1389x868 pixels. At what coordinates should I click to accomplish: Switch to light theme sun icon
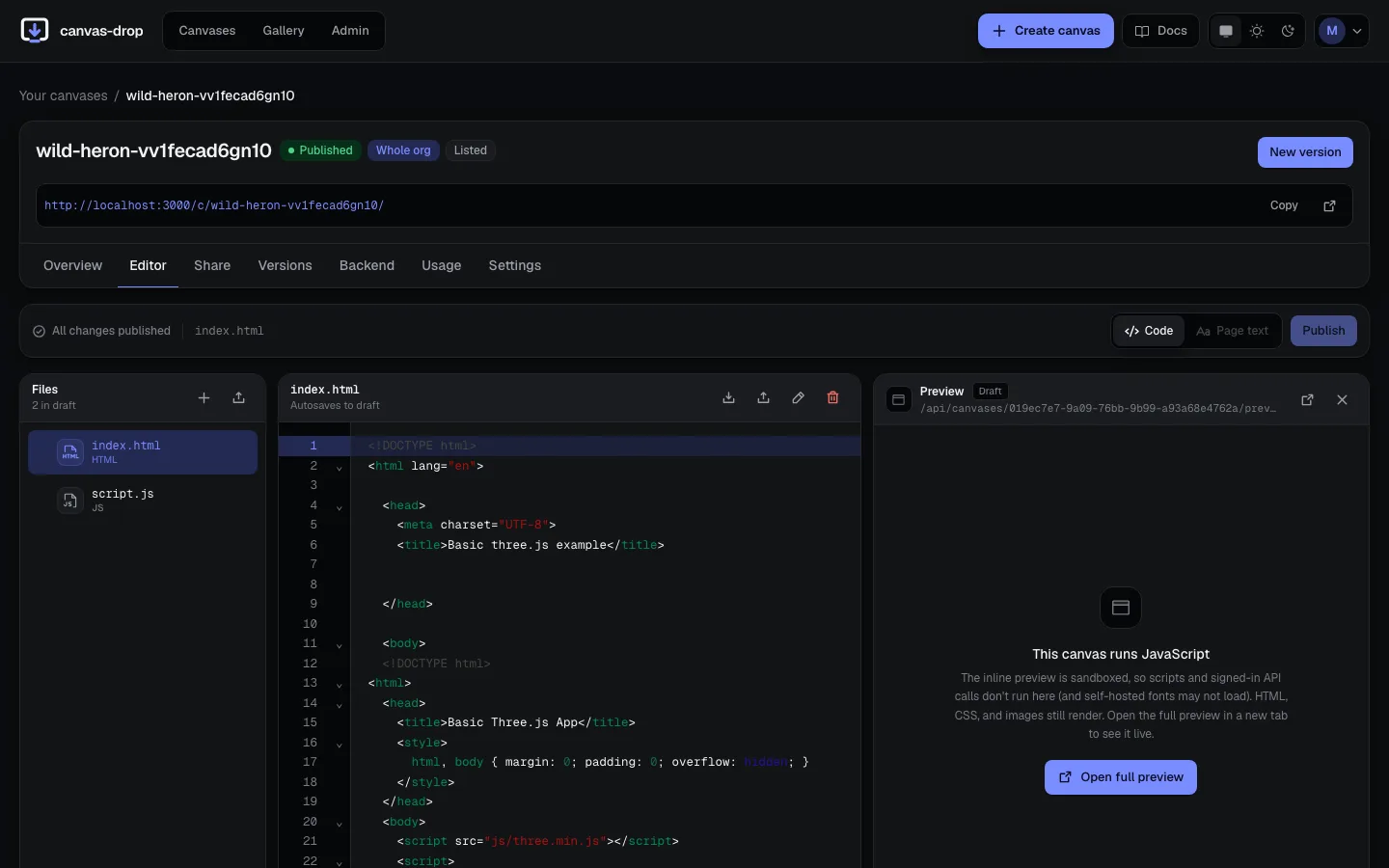1257,31
